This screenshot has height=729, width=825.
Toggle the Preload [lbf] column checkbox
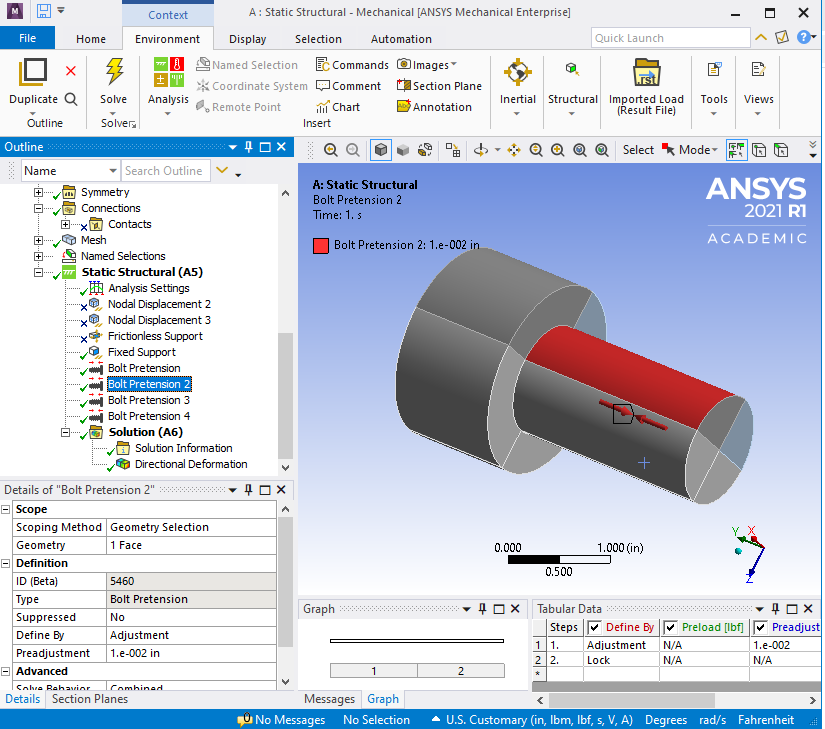pos(671,627)
